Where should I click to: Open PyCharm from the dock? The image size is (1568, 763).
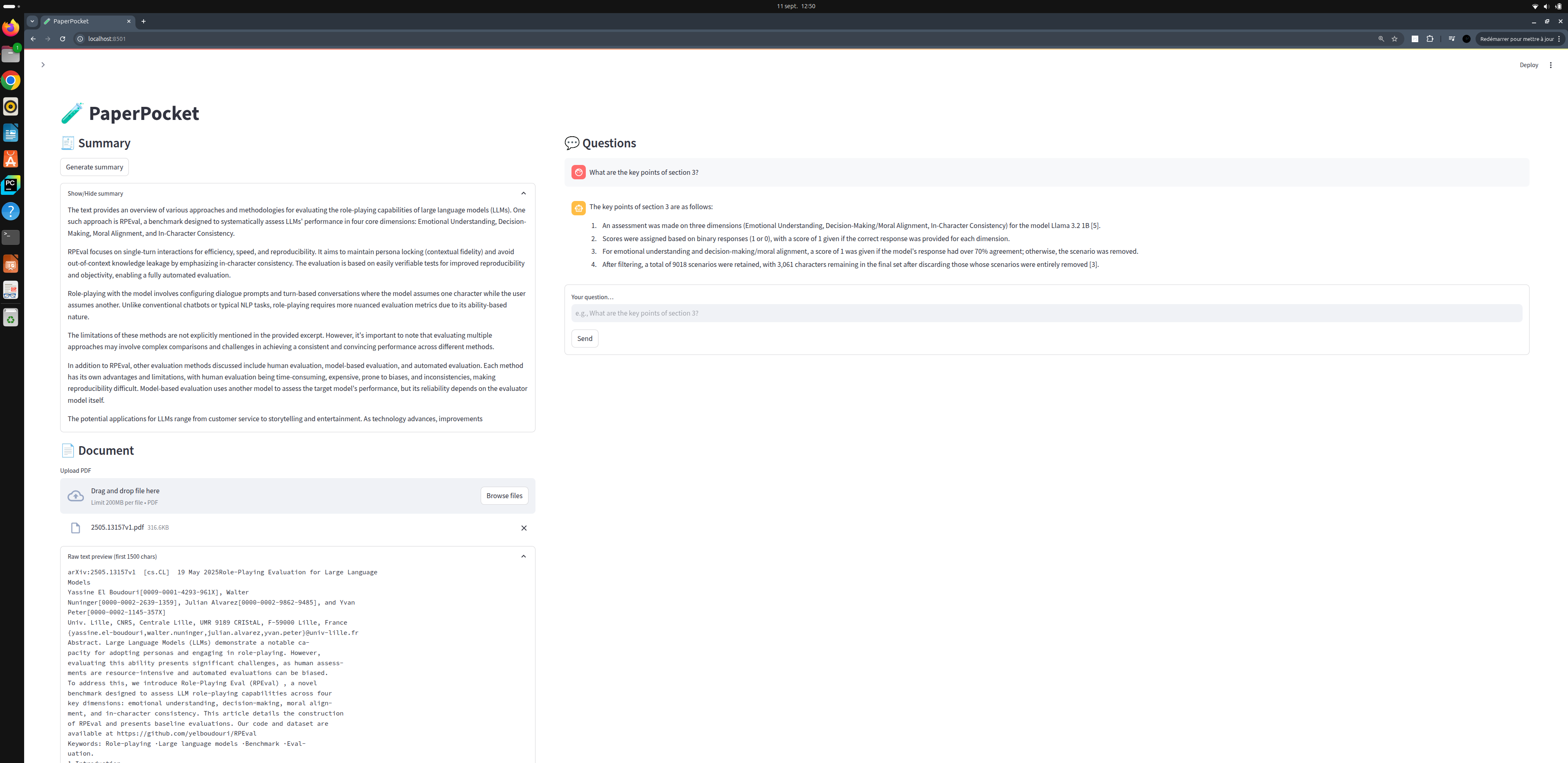11,185
